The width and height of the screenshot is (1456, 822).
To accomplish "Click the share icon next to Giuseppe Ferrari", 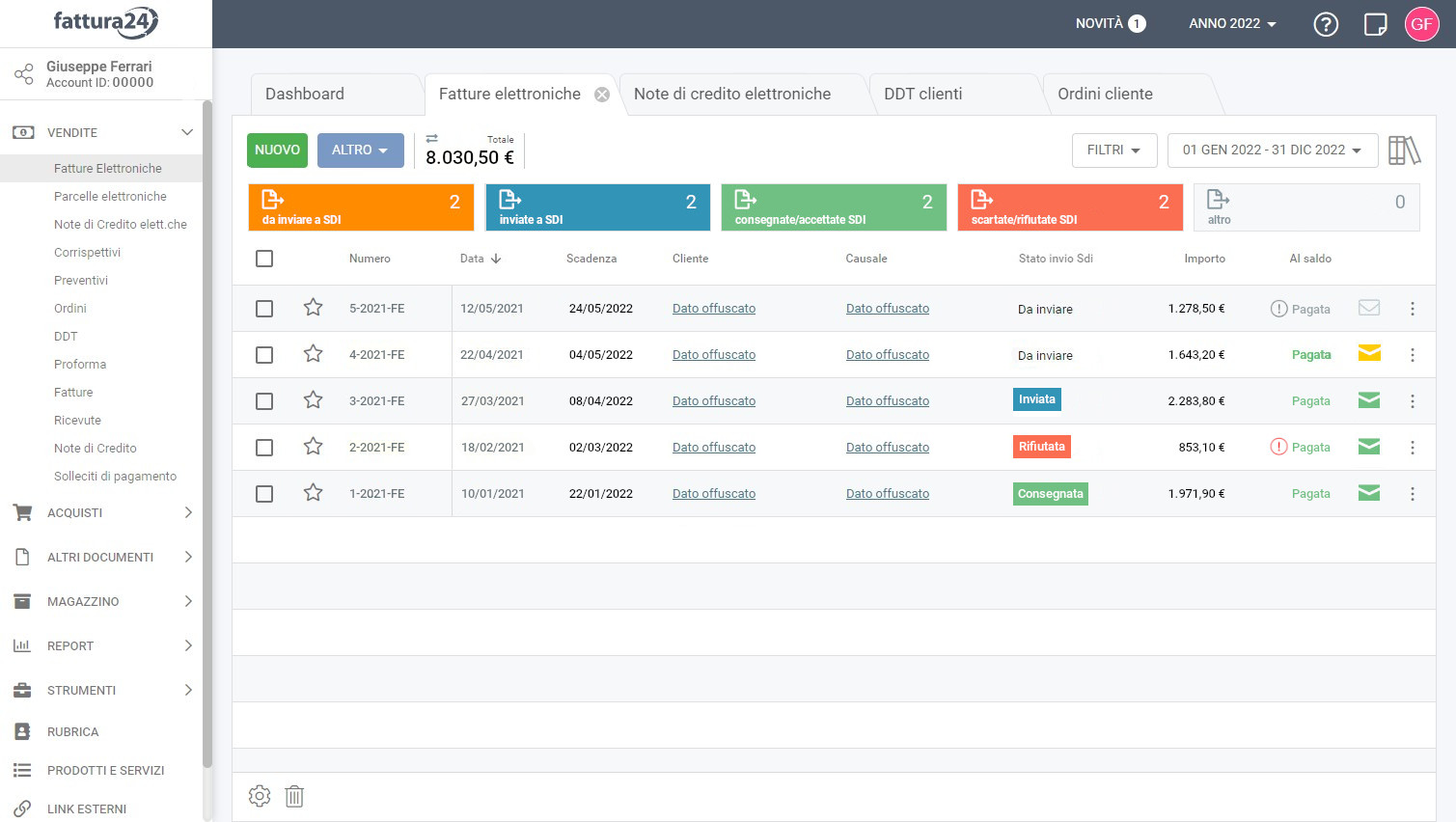I will (x=23, y=73).
